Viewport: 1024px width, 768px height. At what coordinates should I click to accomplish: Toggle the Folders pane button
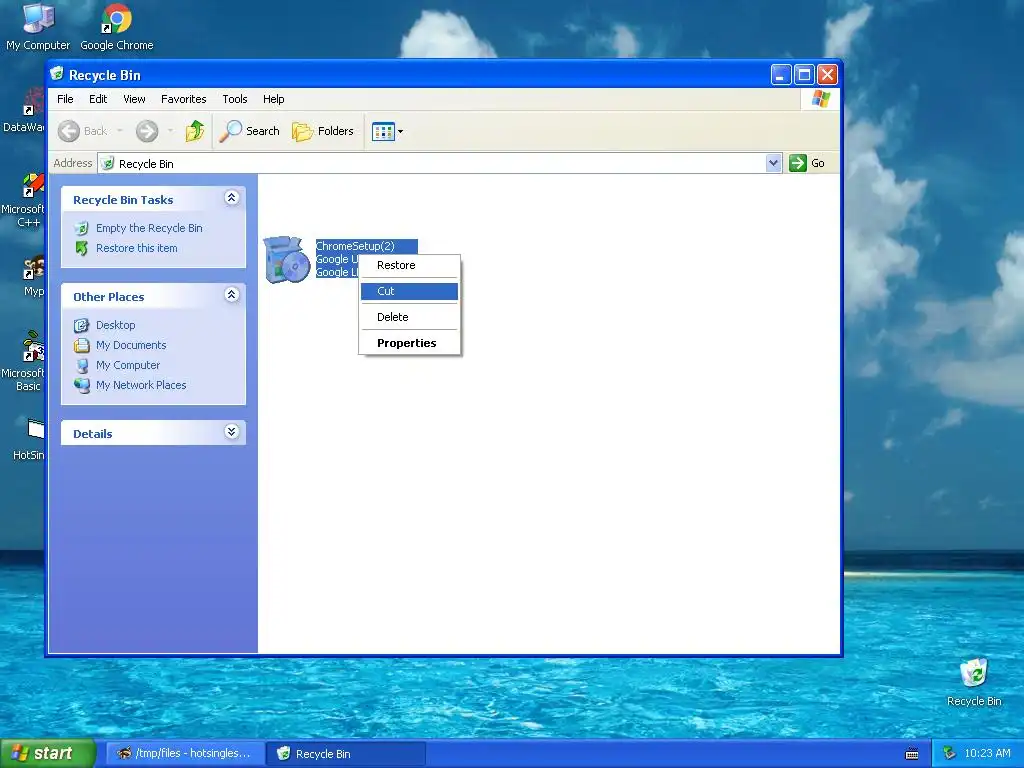coord(323,131)
